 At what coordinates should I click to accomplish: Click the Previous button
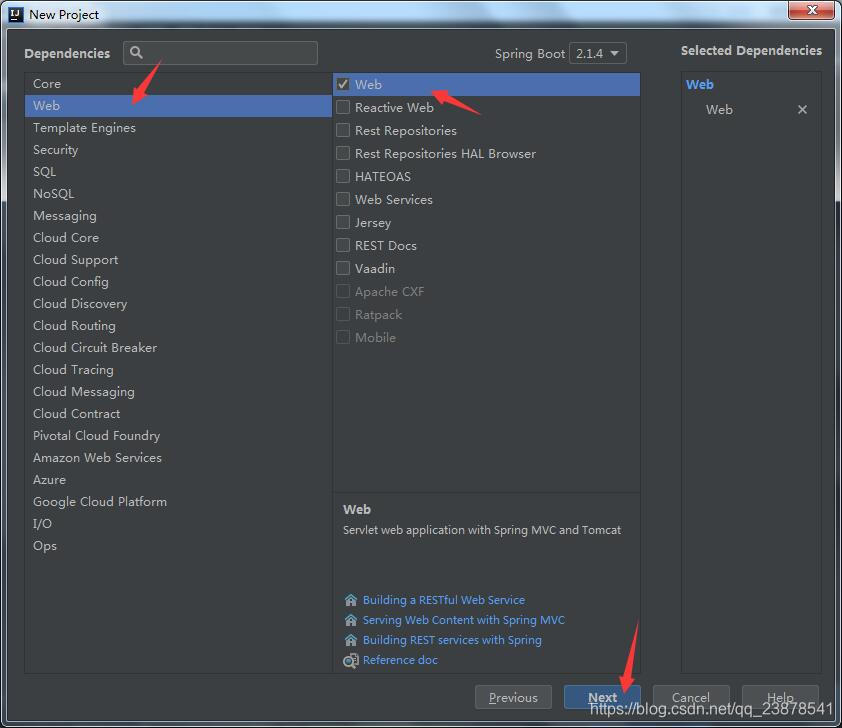(513, 697)
